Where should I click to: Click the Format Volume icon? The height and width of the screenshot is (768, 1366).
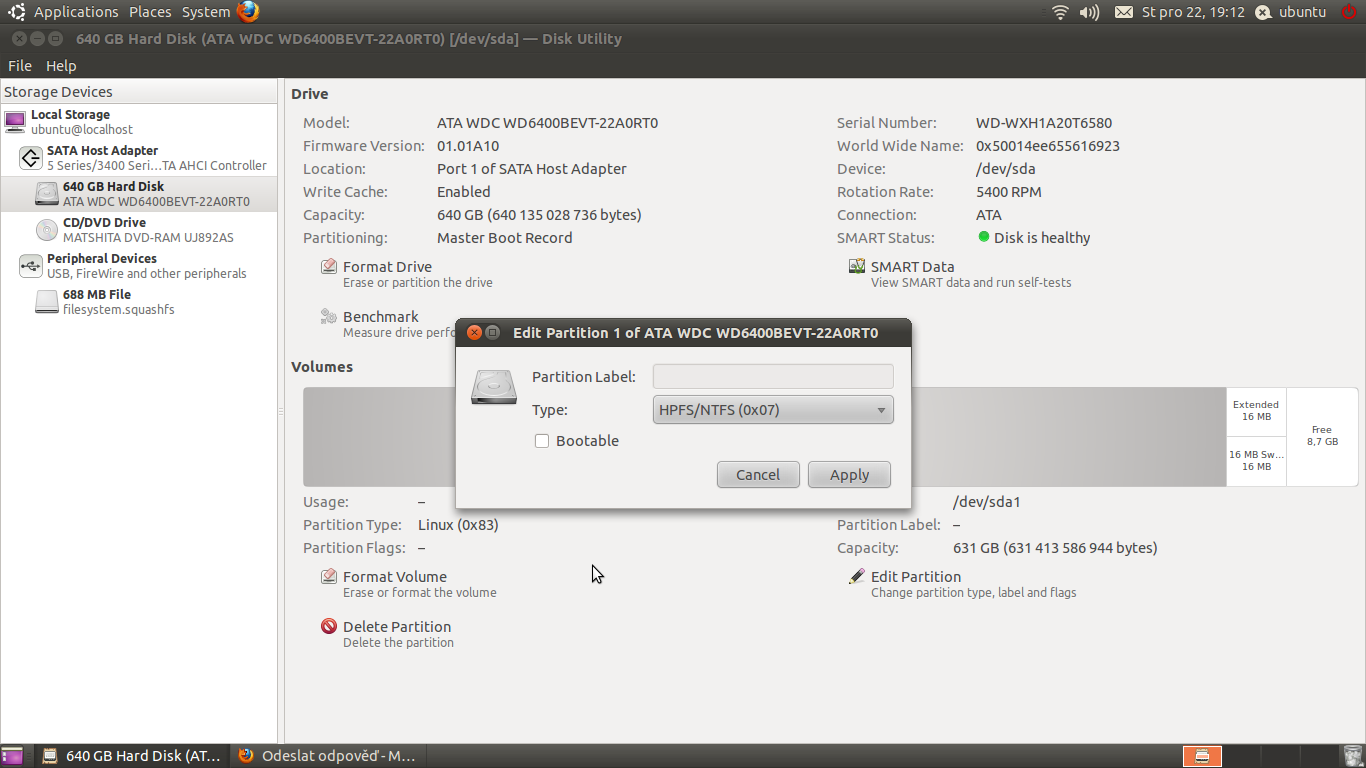[328, 577]
